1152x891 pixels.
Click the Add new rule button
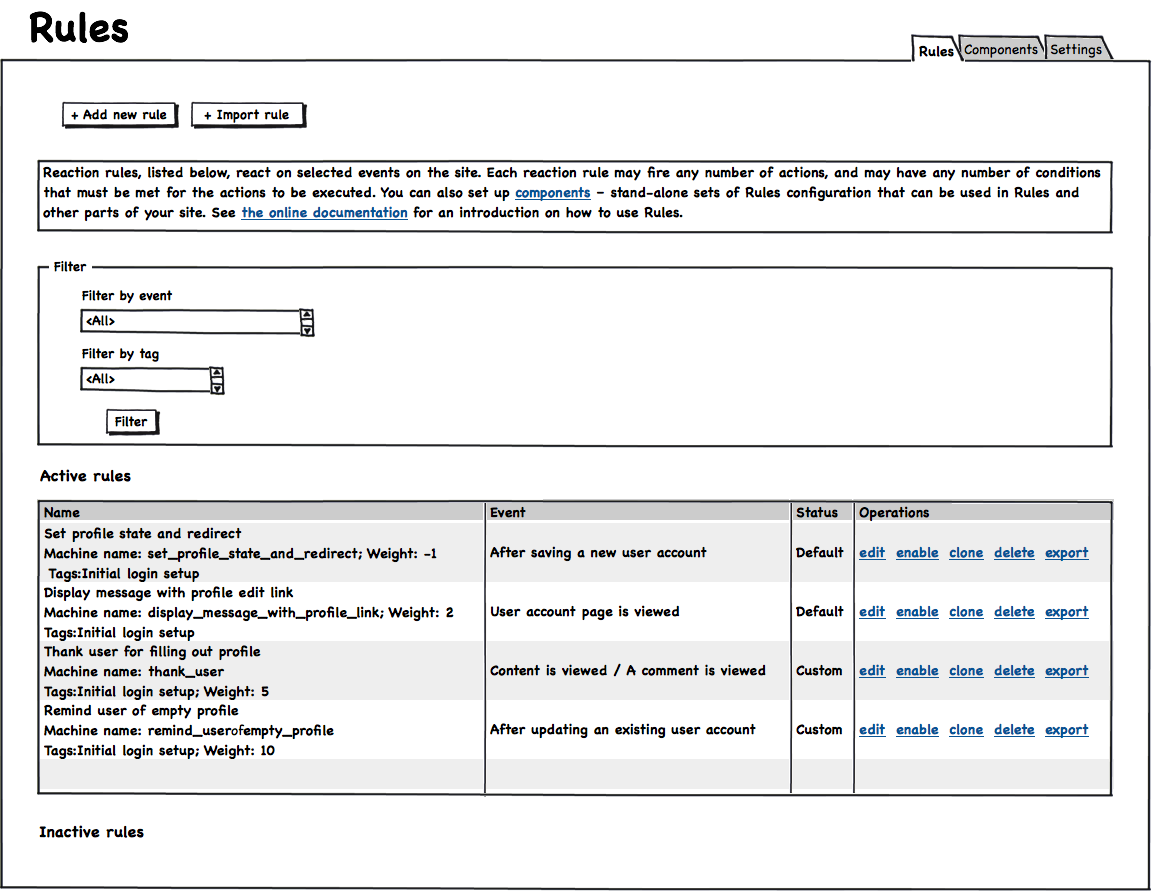pos(119,115)
